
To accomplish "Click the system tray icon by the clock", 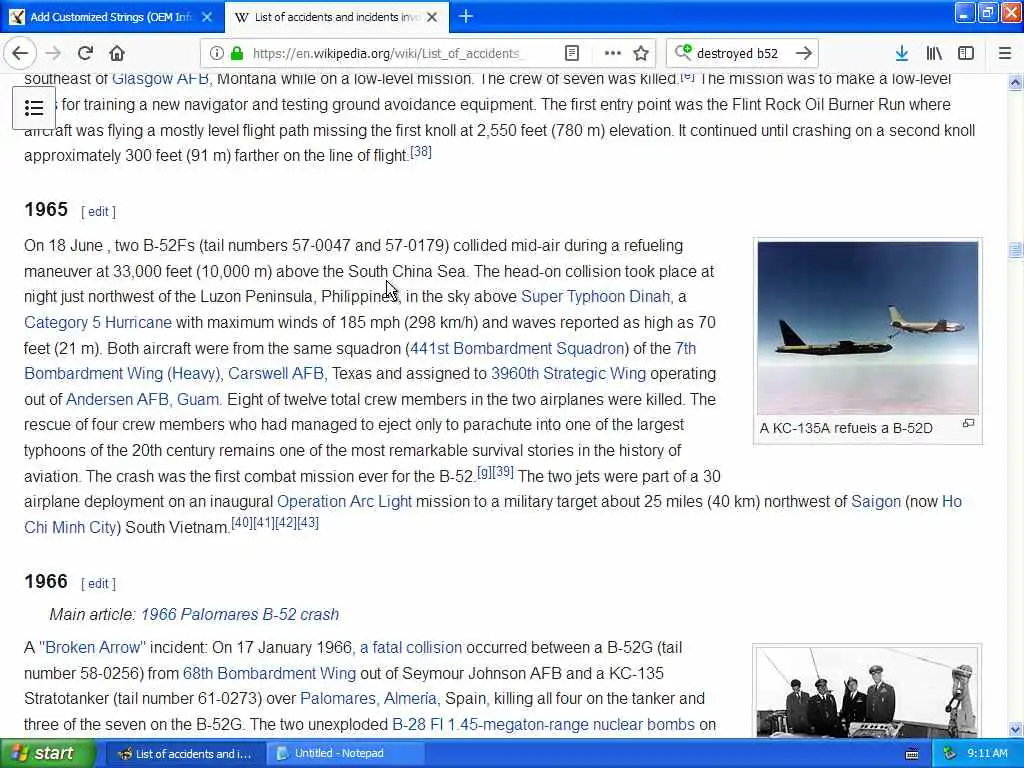I will click(x=950, y=754).
